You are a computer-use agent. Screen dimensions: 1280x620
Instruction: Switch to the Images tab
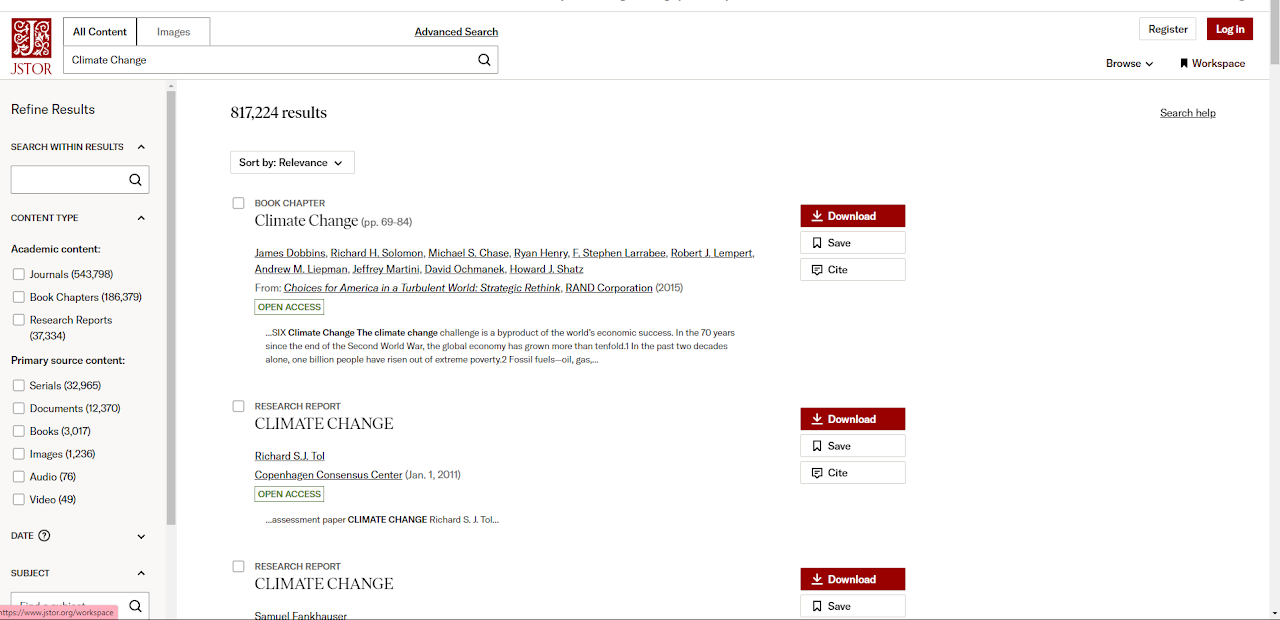173,32
